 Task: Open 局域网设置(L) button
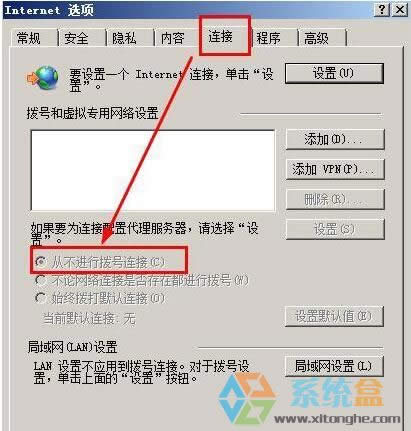(x=334, y=366)
